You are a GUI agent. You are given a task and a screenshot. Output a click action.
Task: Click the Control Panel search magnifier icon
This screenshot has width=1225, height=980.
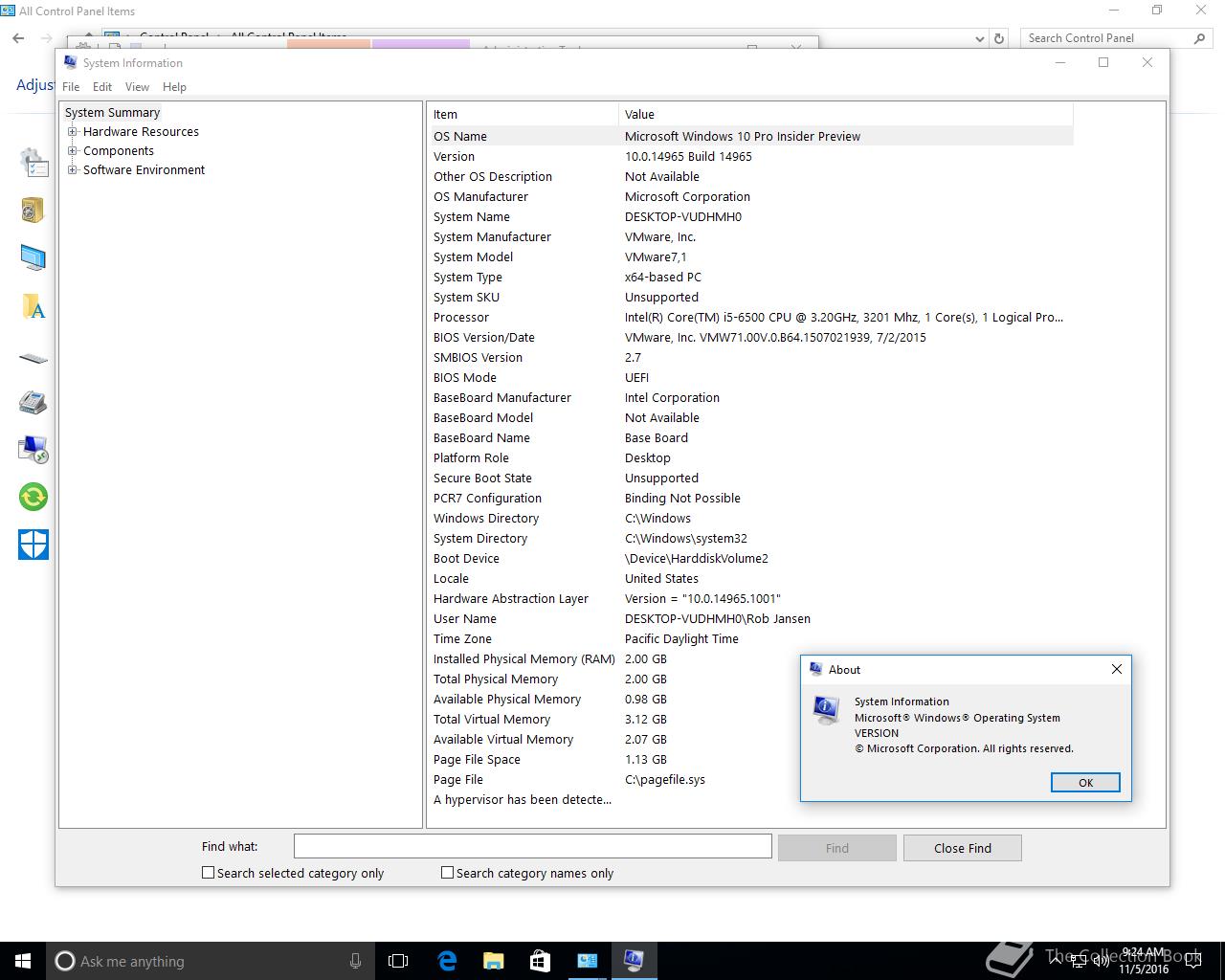click(1200, 38)
